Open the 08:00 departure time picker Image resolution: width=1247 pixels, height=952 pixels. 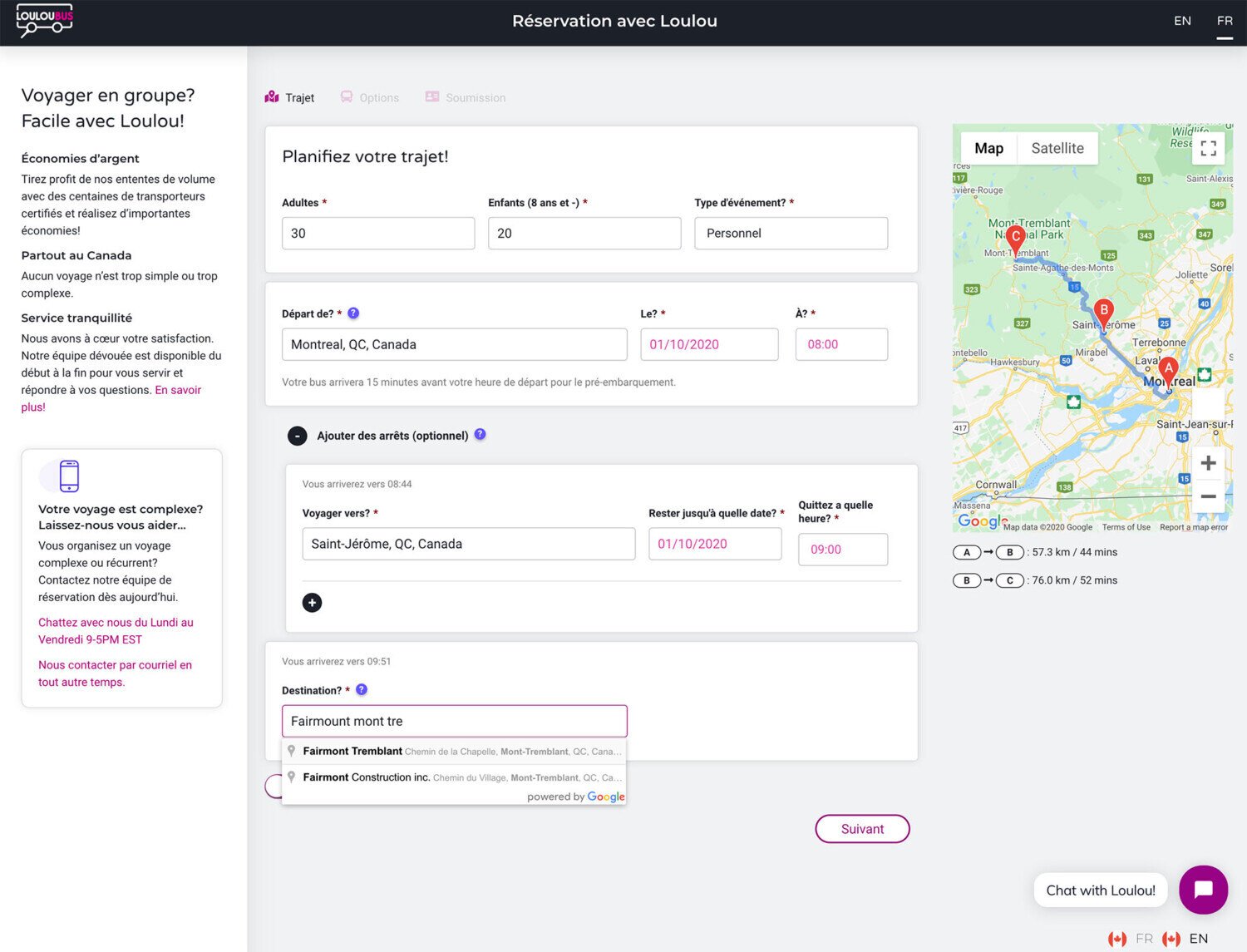(841, 344)
